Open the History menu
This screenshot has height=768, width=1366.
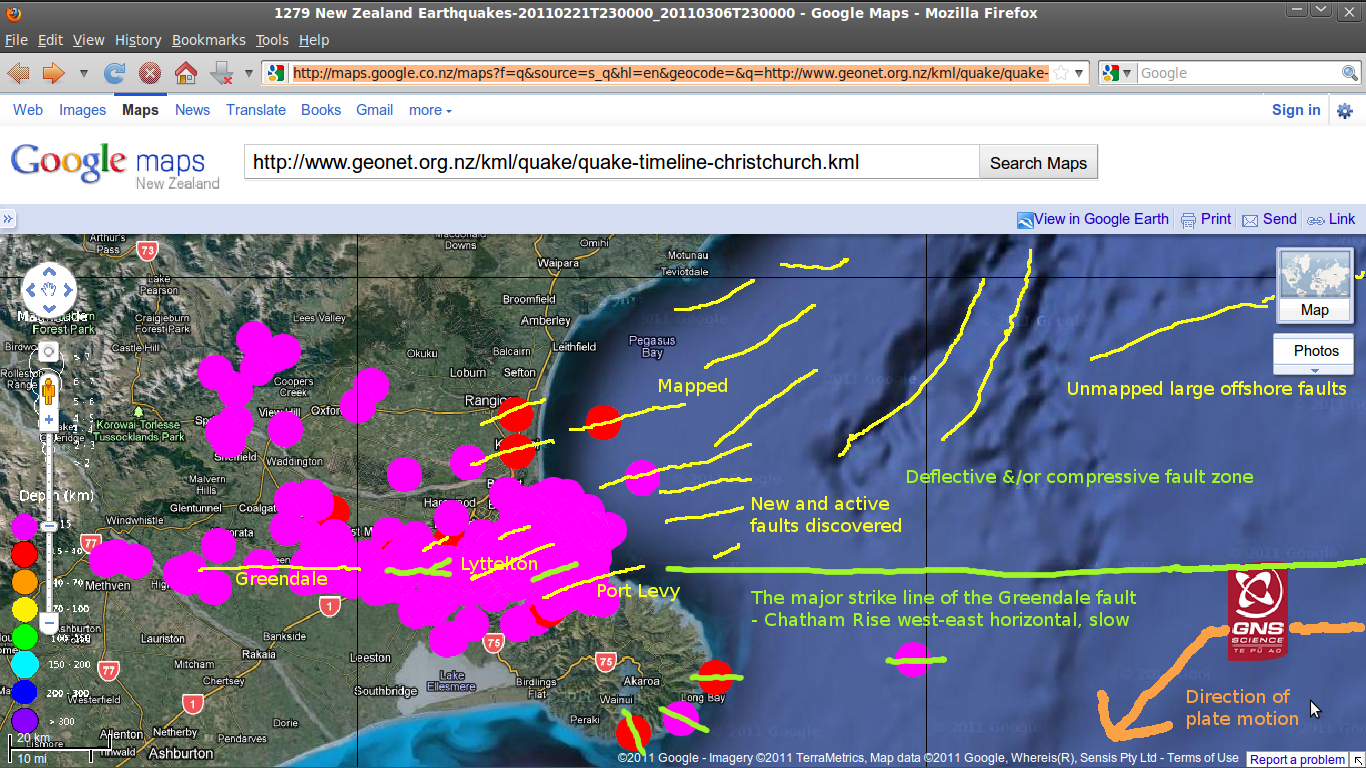click(138, 40)
